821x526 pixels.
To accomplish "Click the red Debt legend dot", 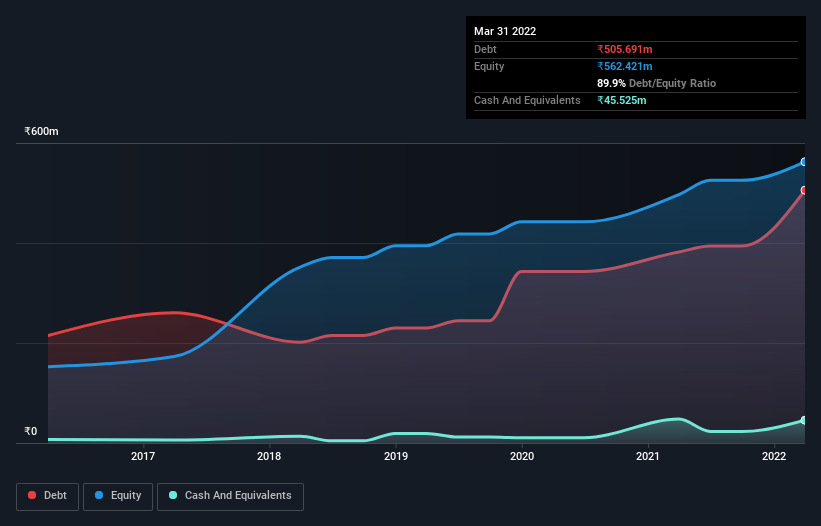I will 32,495.
